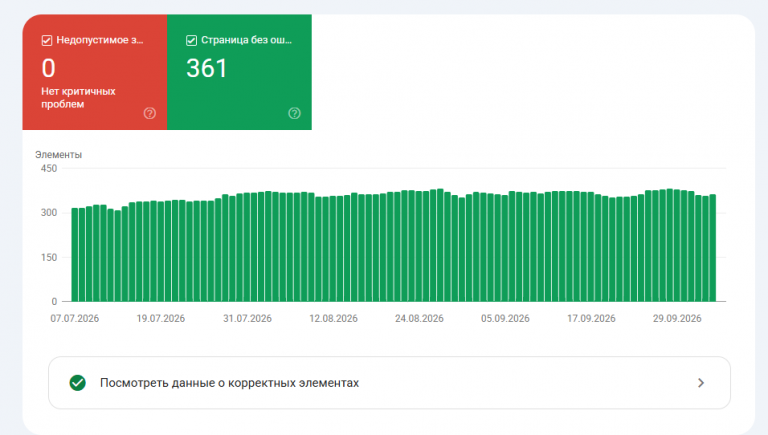Image resolution: width=768 pixels, height=435 pixels.
Task: Uncheck the 'Недопустимое з...' checkbox
Action: pos(47,41)
